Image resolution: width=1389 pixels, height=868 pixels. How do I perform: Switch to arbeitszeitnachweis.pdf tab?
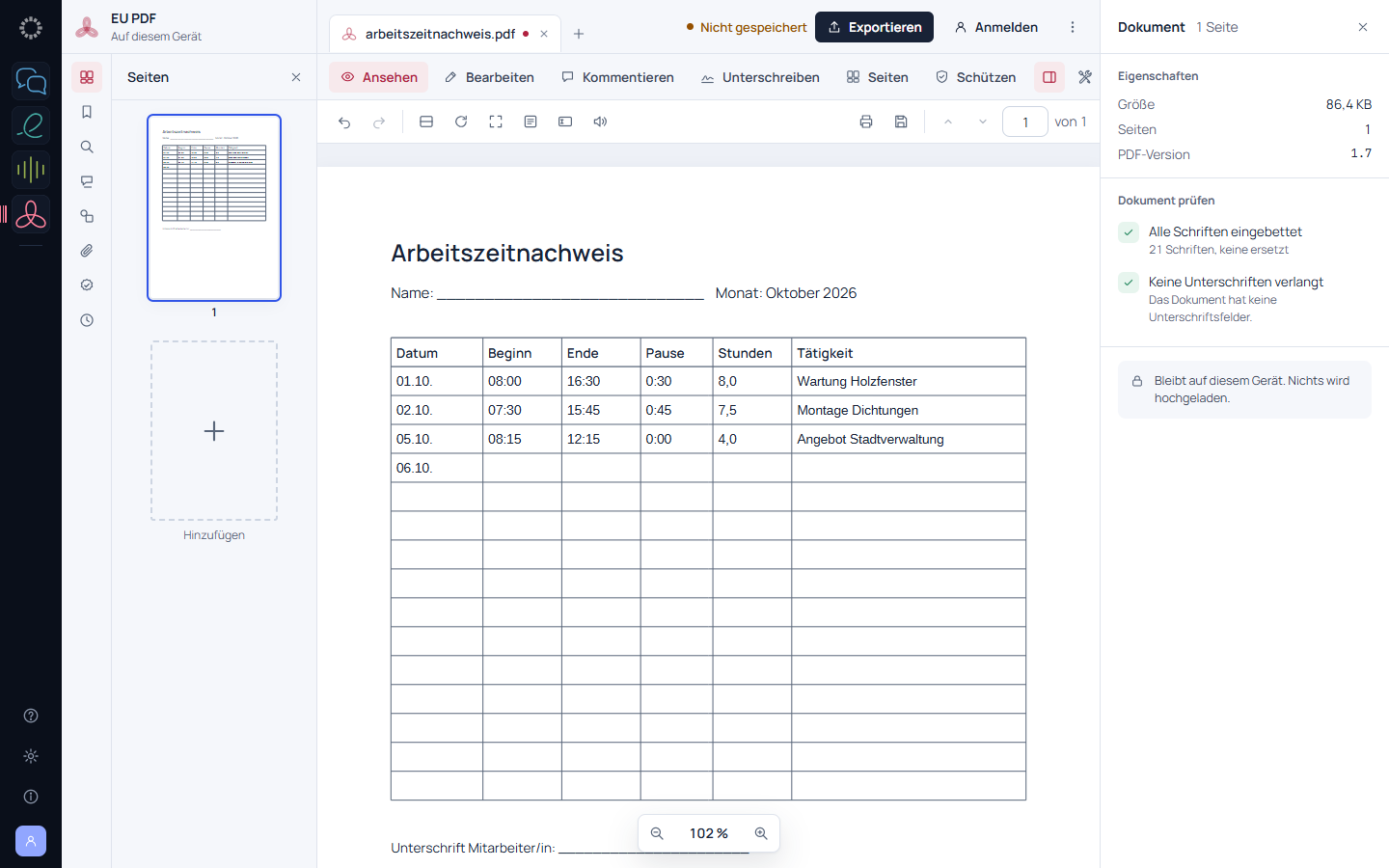click(x=440, y=34)
